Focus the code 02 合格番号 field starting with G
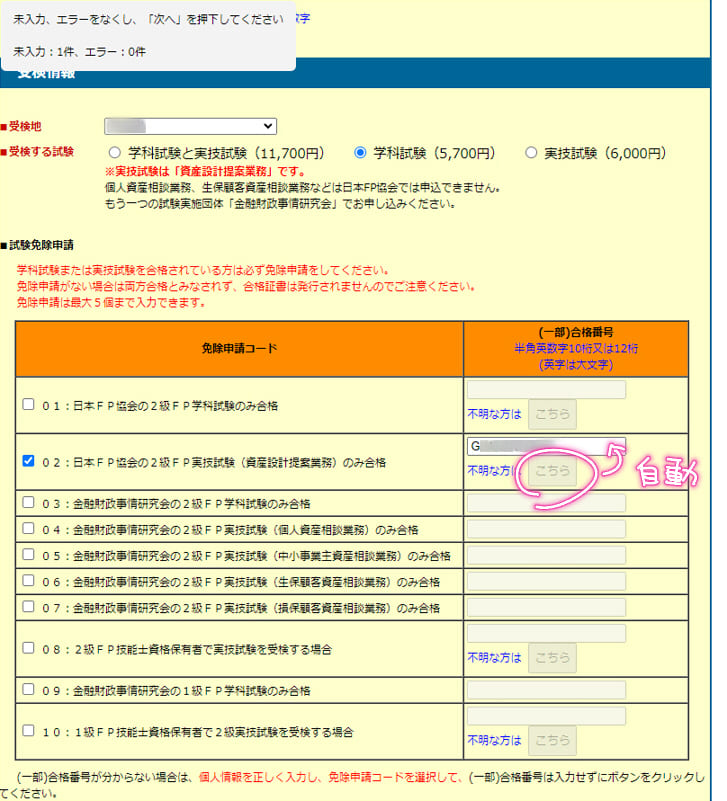The width and height of the screenshot is (727, 801). click(x=546, y=447)
